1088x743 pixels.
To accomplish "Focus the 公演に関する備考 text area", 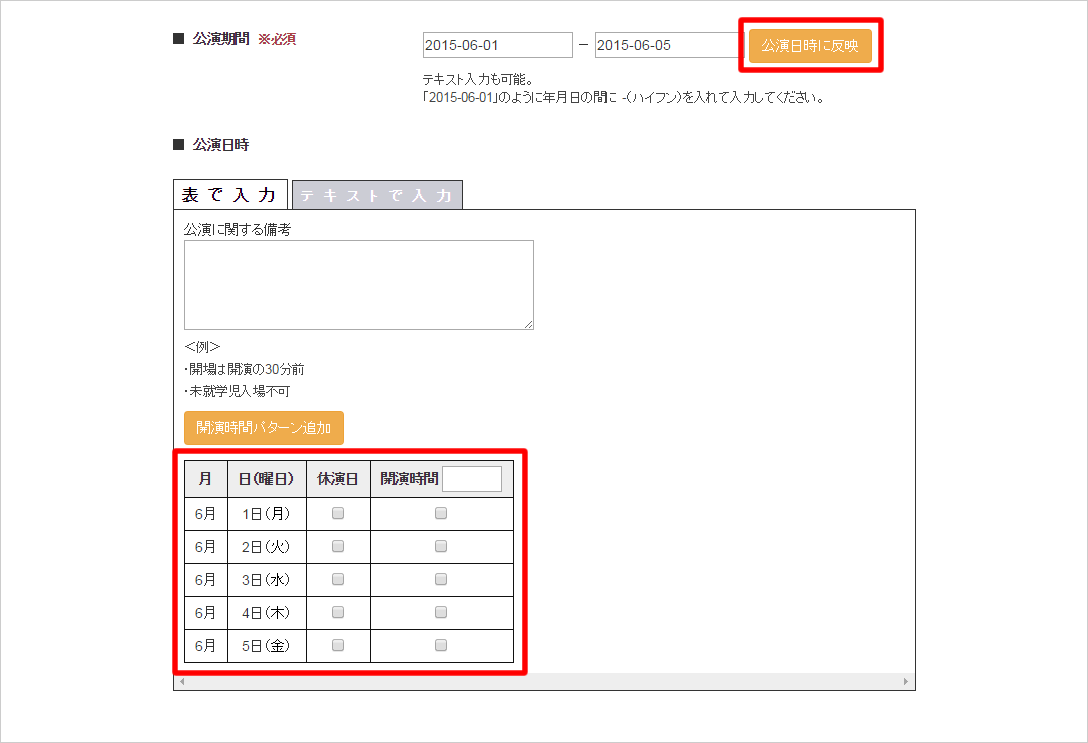I will (358, 285).
